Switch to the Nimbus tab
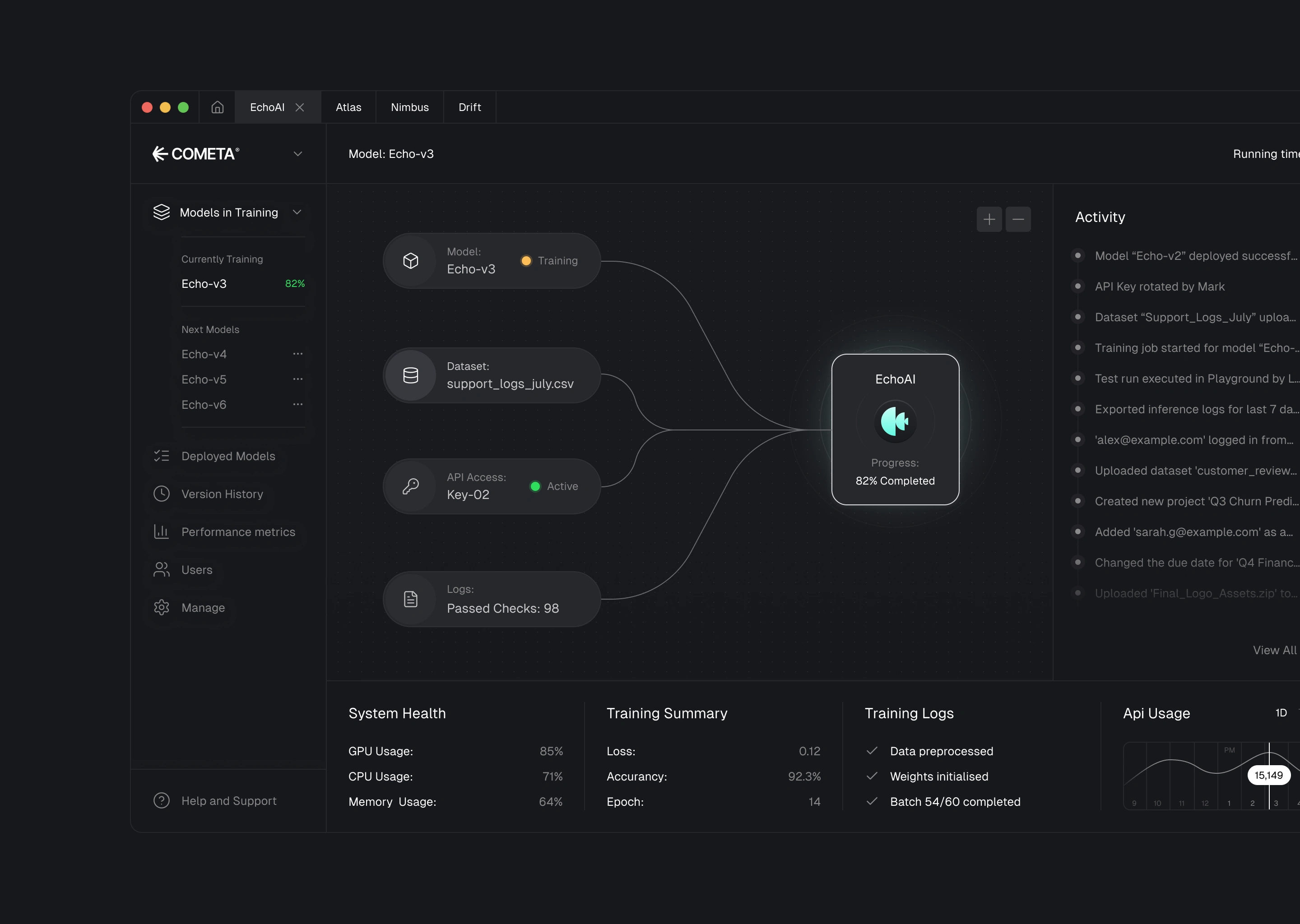 409,107
